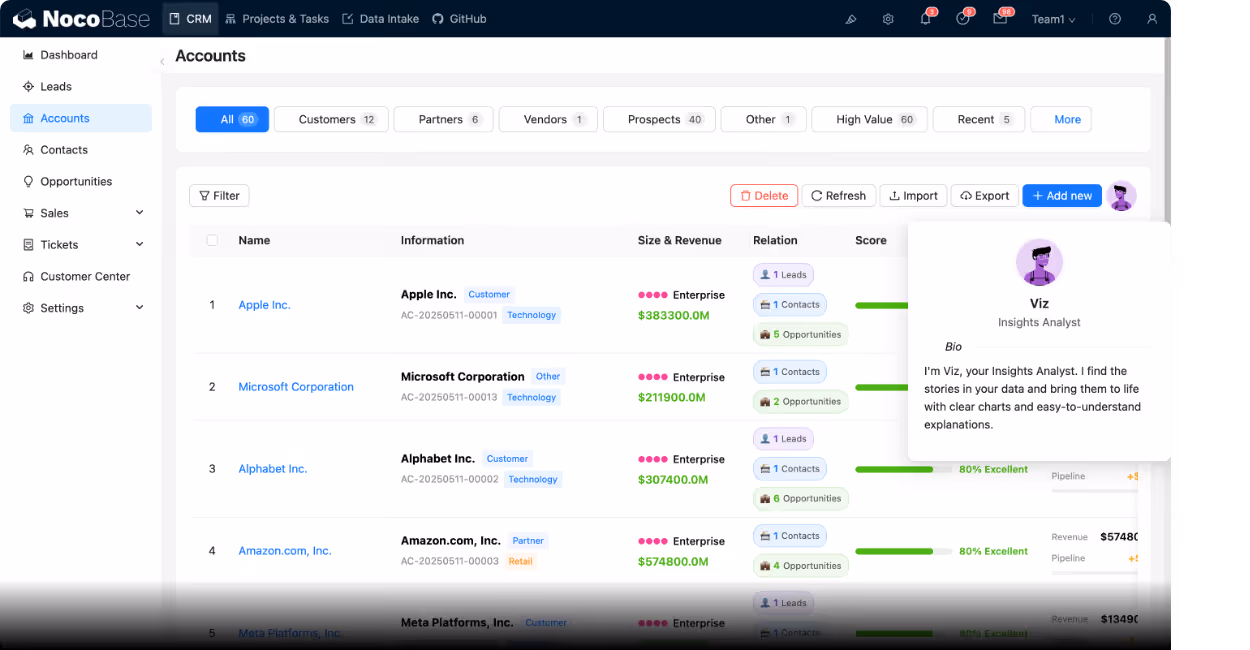Screen dimensions: 1250x650
Task: Open the mail envelope icon
Action: pyautogui.click(x=1000, y=19)
